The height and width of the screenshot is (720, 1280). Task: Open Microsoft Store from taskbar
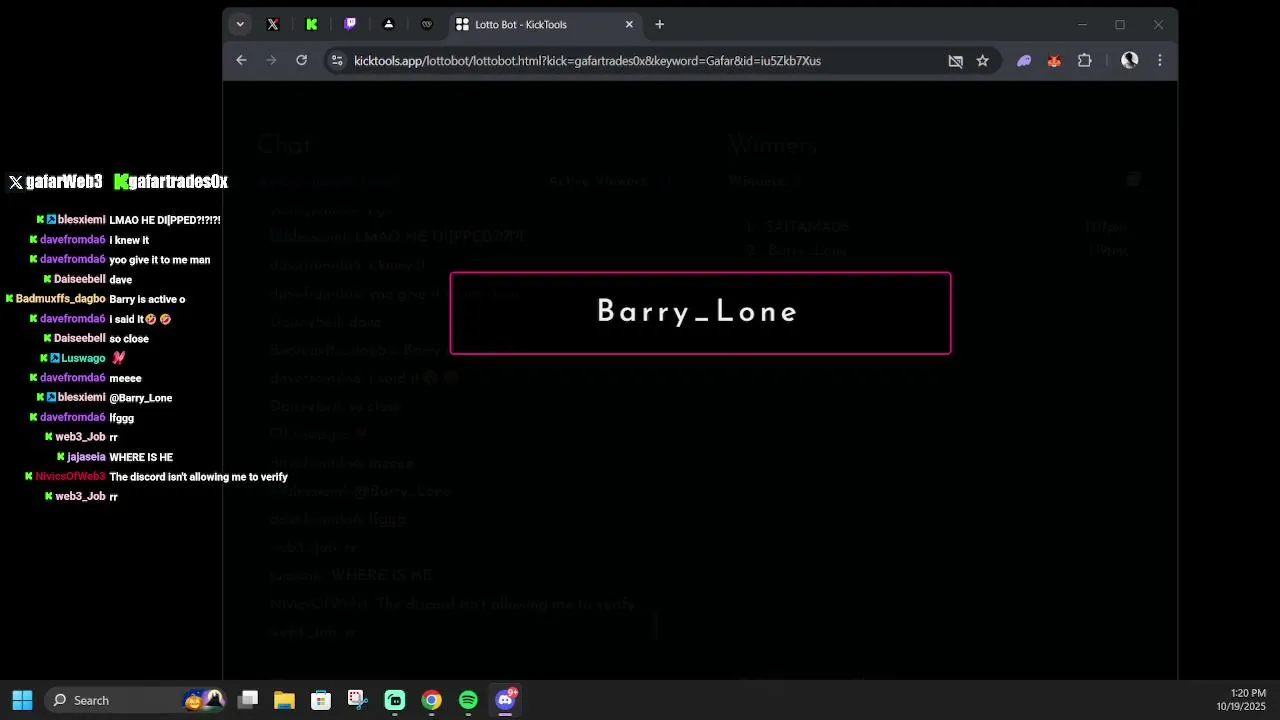tap(321, 700)
